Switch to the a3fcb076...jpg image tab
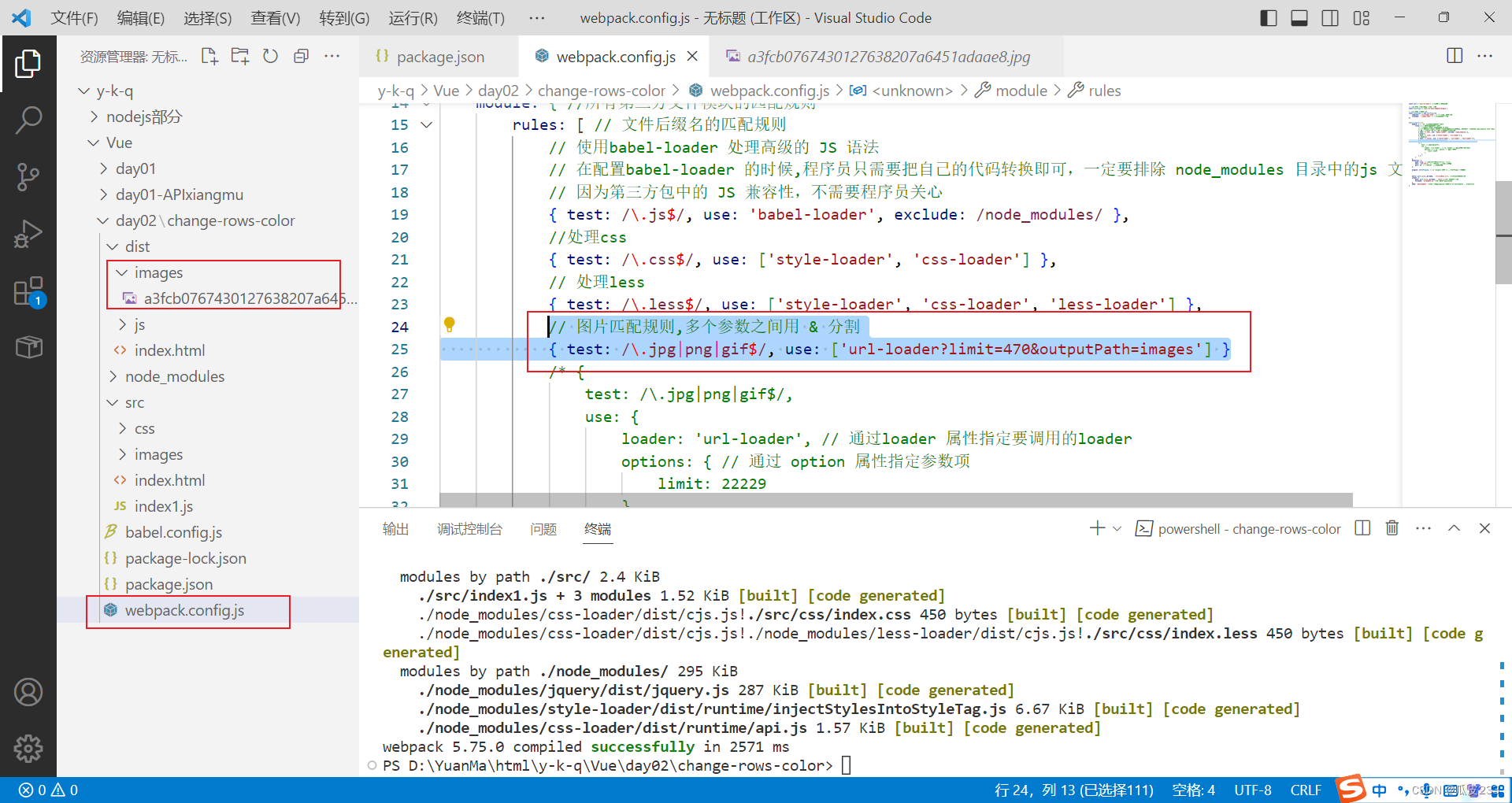Viewport: 1512px width, 803px height. (887, 57)
